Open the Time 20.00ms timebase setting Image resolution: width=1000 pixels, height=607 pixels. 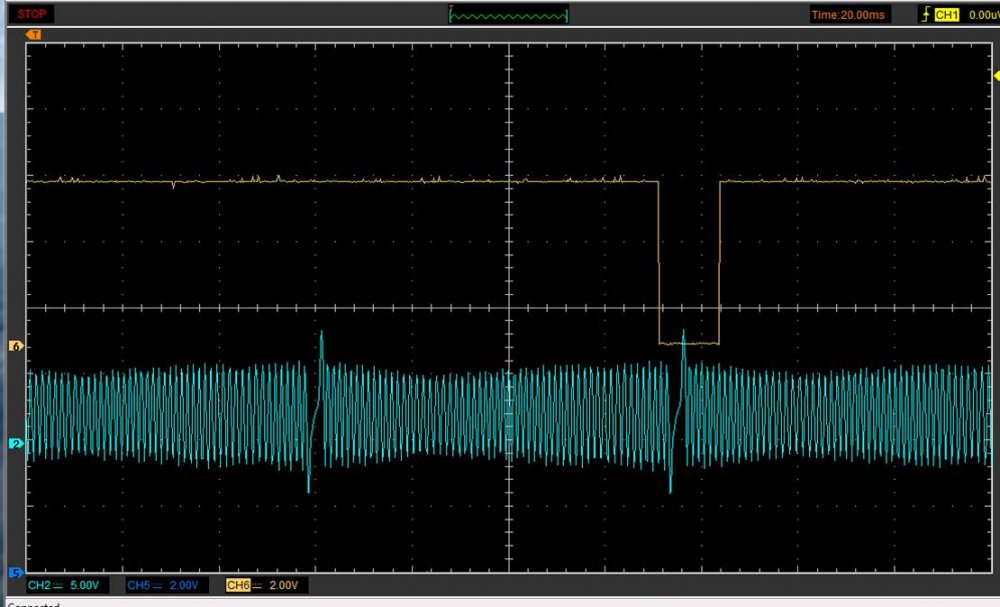tap(849, 15)
